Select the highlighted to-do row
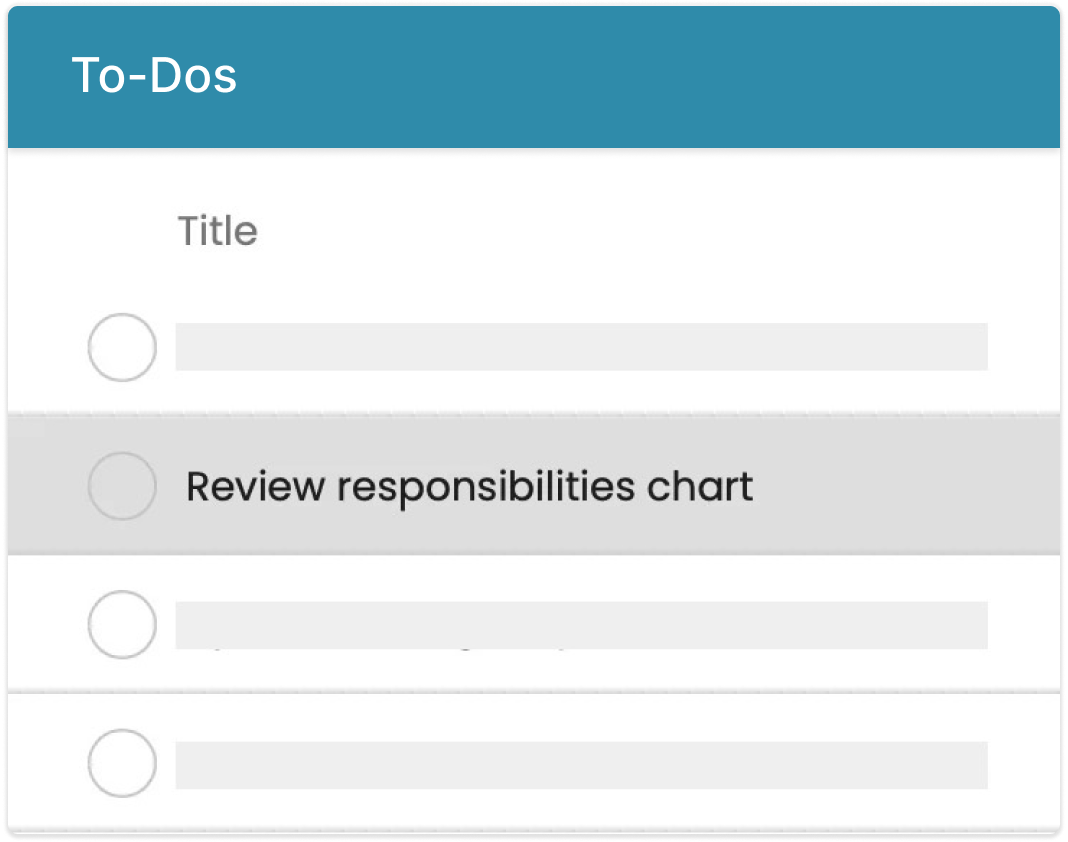Viewport: 1068px width, 842px height. [534, 486]
